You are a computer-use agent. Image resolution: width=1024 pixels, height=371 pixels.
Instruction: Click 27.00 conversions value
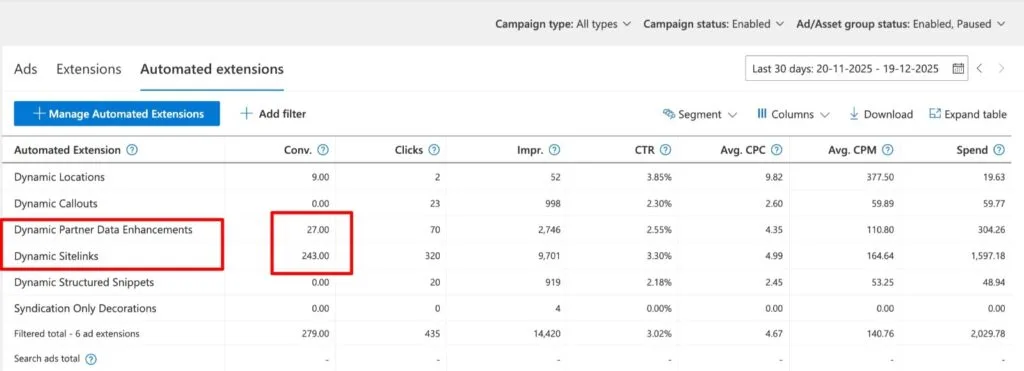tap(318, 230)
